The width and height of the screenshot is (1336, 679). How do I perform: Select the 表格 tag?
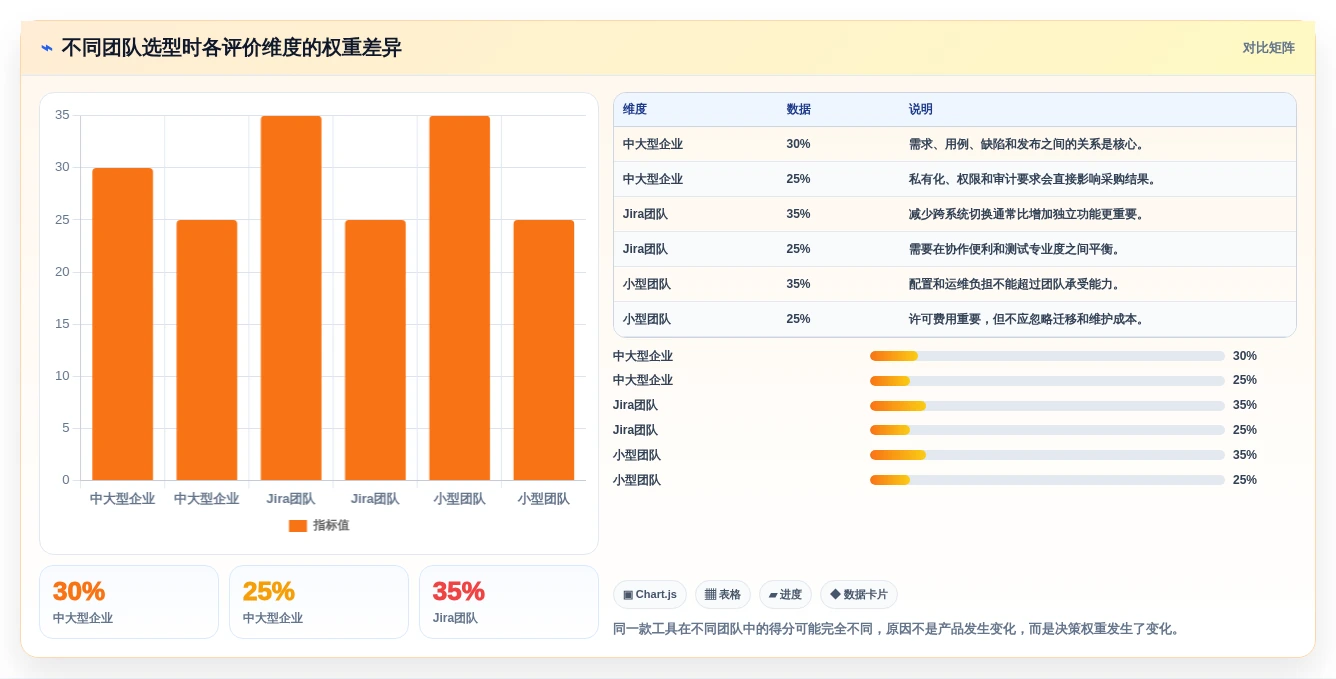tap(723, 595)
